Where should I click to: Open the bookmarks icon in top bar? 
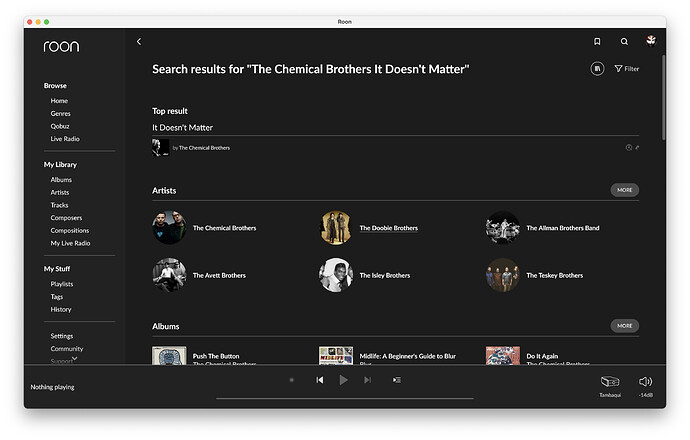coord(597,41)
